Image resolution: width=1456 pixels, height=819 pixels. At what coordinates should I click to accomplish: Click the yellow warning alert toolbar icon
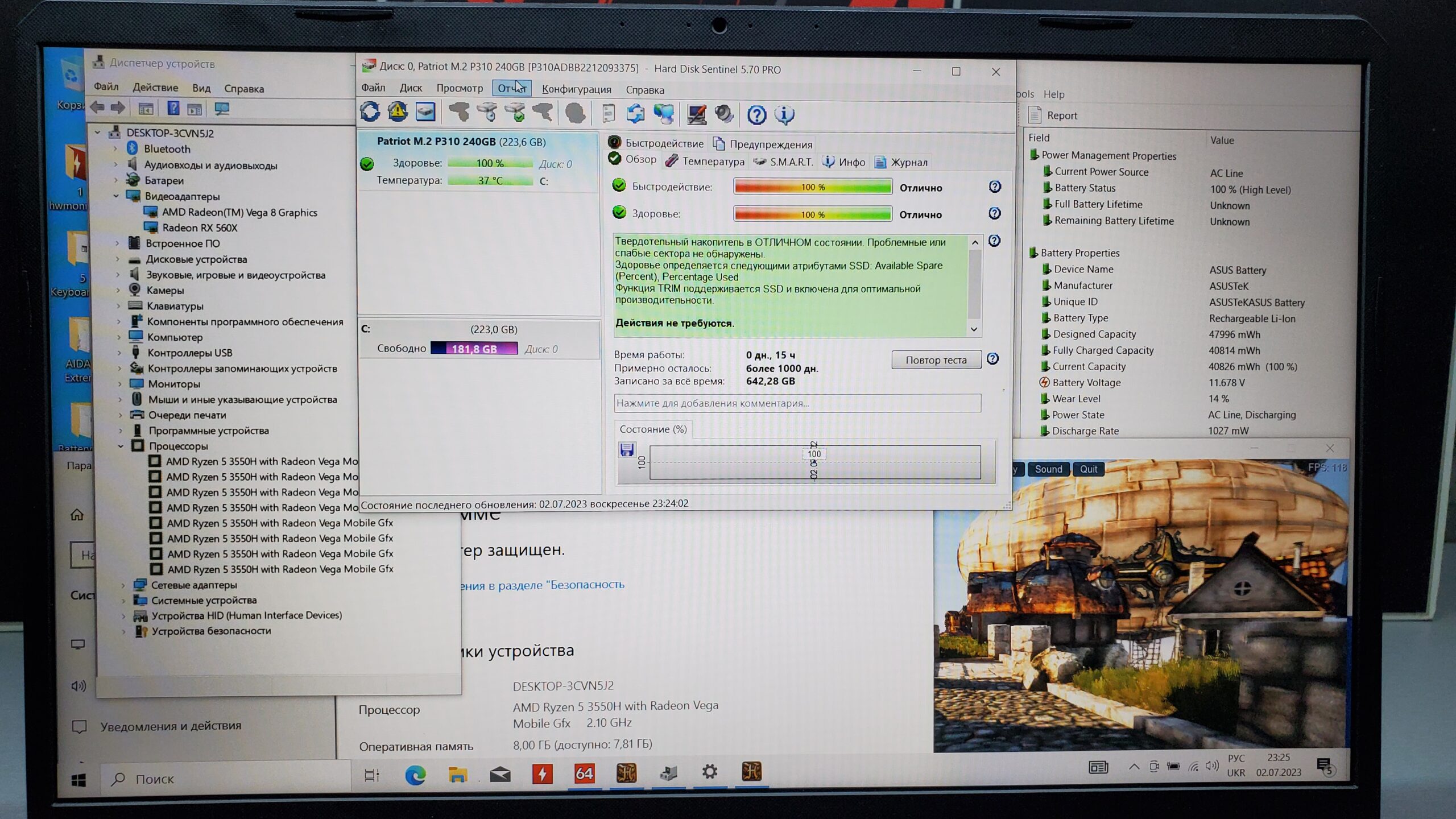click(398, 112)
